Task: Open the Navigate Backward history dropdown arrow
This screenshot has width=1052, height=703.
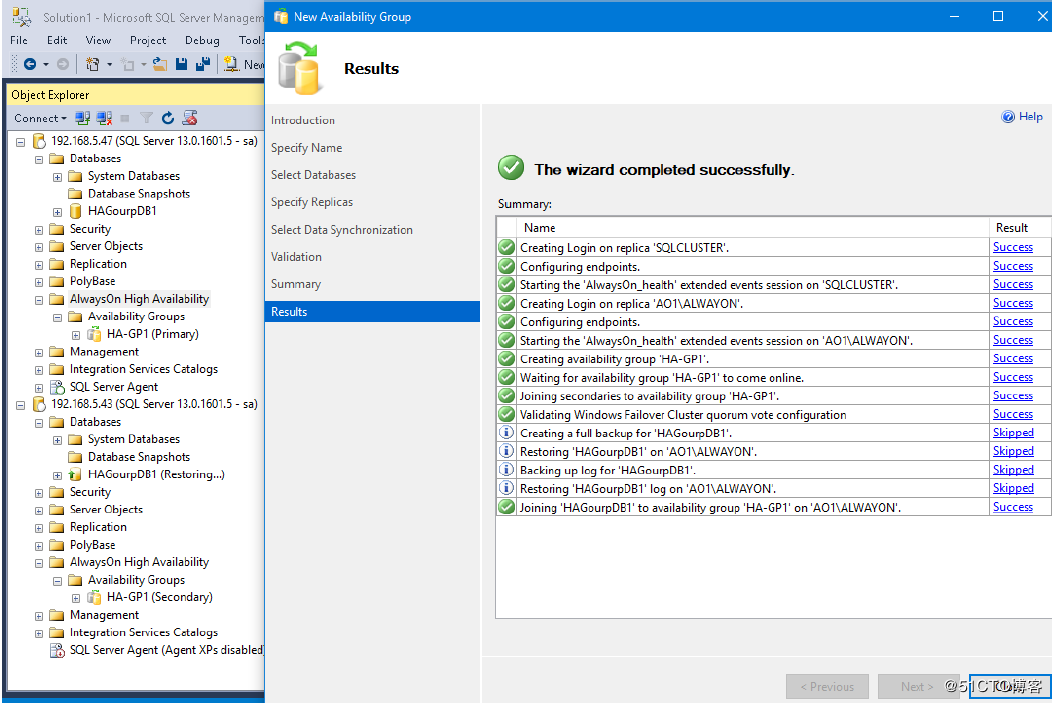Action: [46, 64]
